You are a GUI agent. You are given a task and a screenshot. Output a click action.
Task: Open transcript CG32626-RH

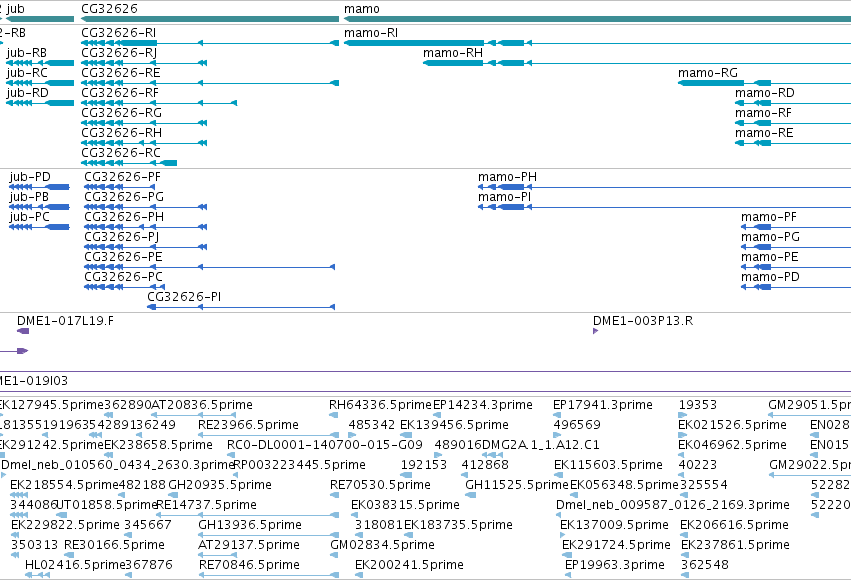point(122,133)
